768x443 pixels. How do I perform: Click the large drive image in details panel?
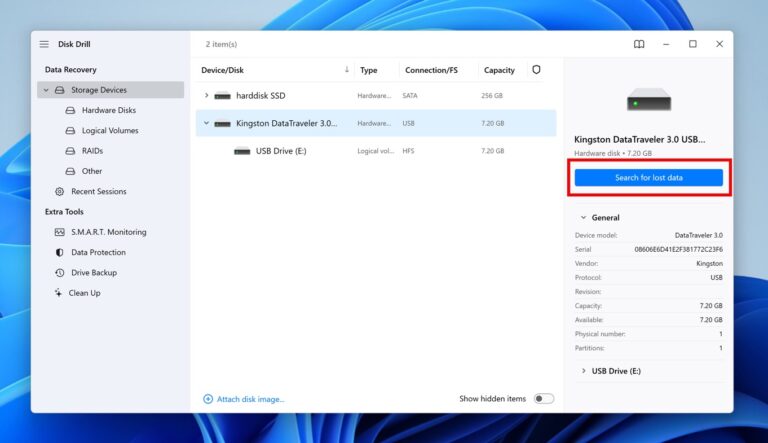pyautogui.click(x=649, y=99)
